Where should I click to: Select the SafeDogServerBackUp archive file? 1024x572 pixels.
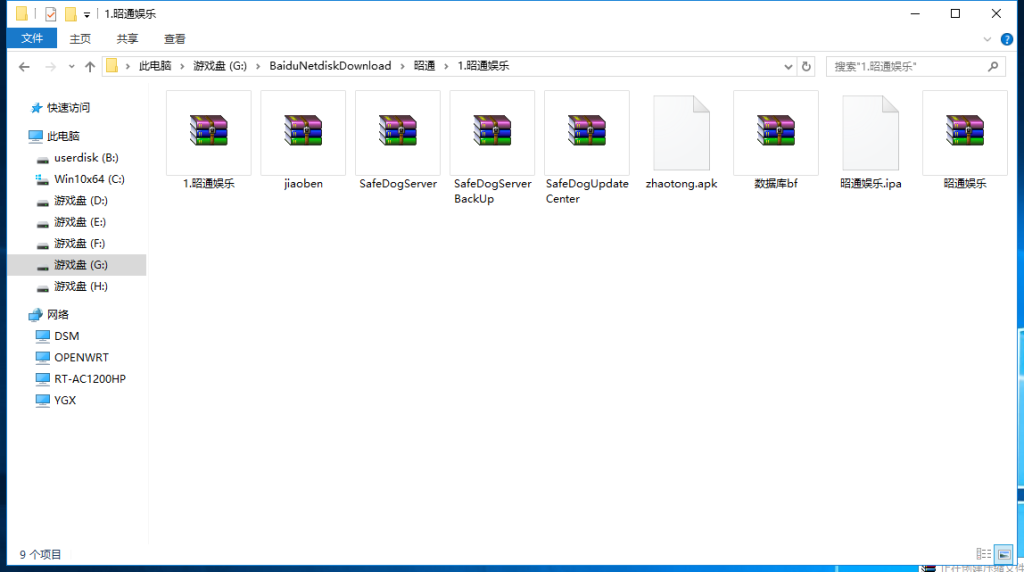coord(492,148)
